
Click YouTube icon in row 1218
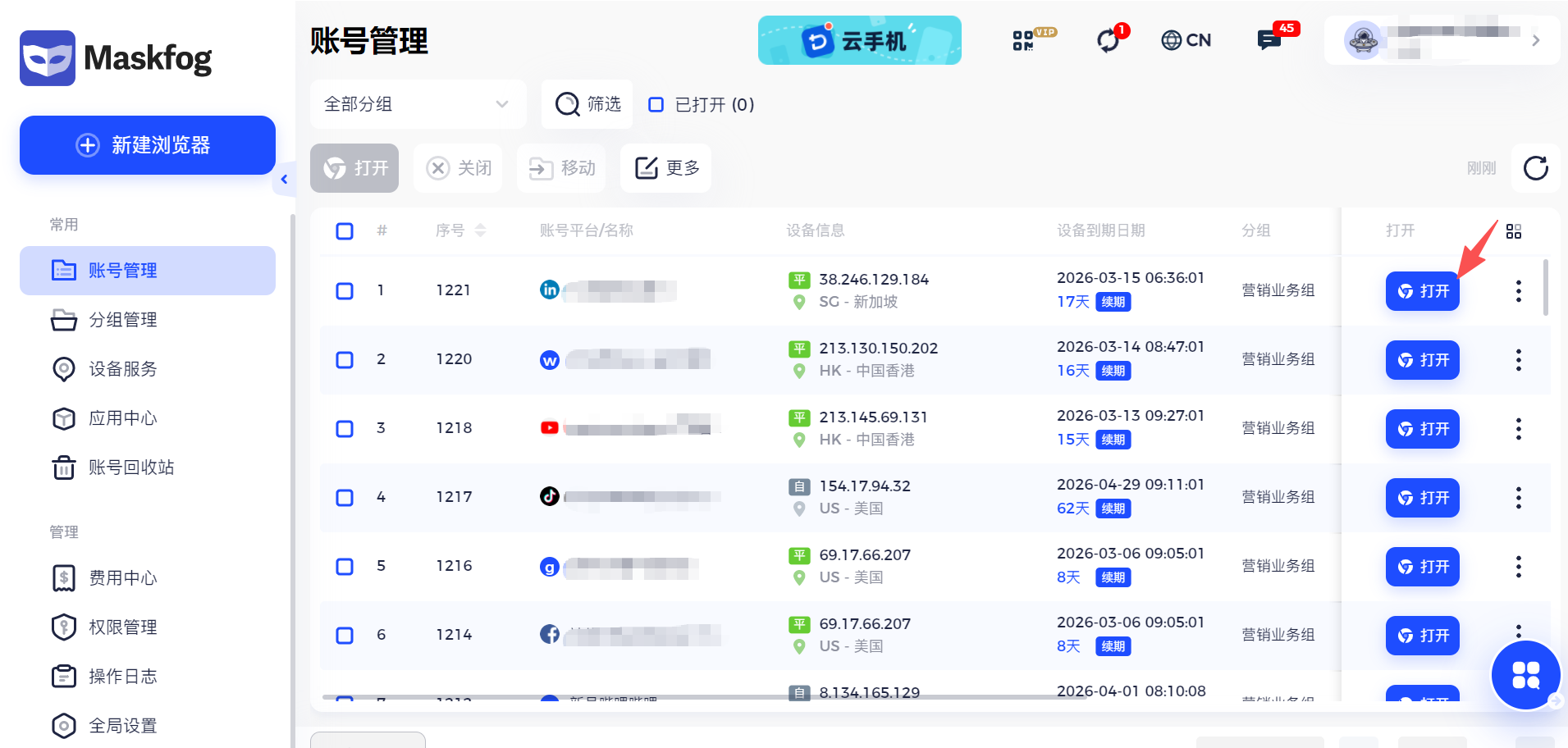(x=550, y=427)
